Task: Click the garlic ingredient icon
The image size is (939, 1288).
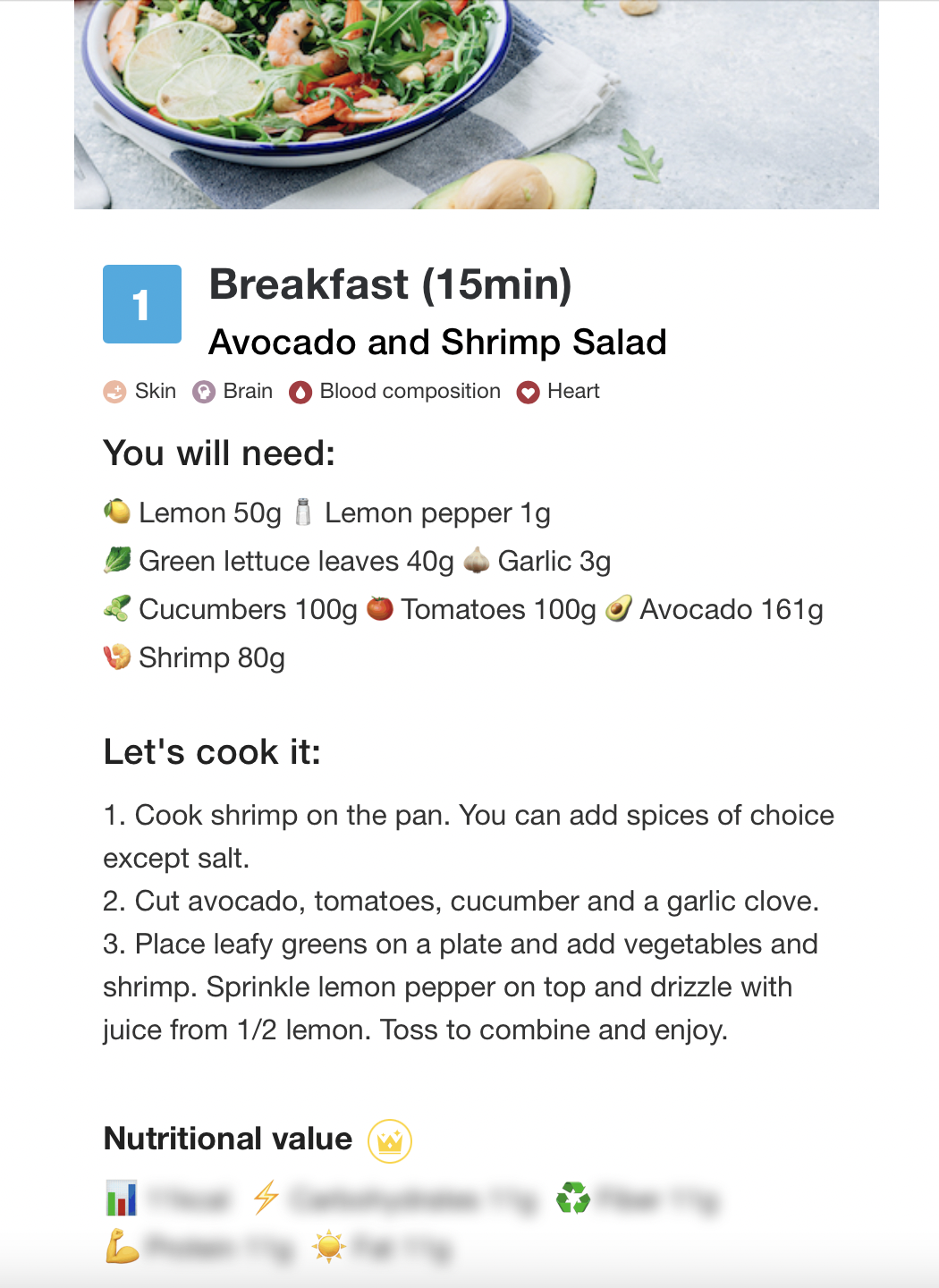Action: [x=477, y=560]
